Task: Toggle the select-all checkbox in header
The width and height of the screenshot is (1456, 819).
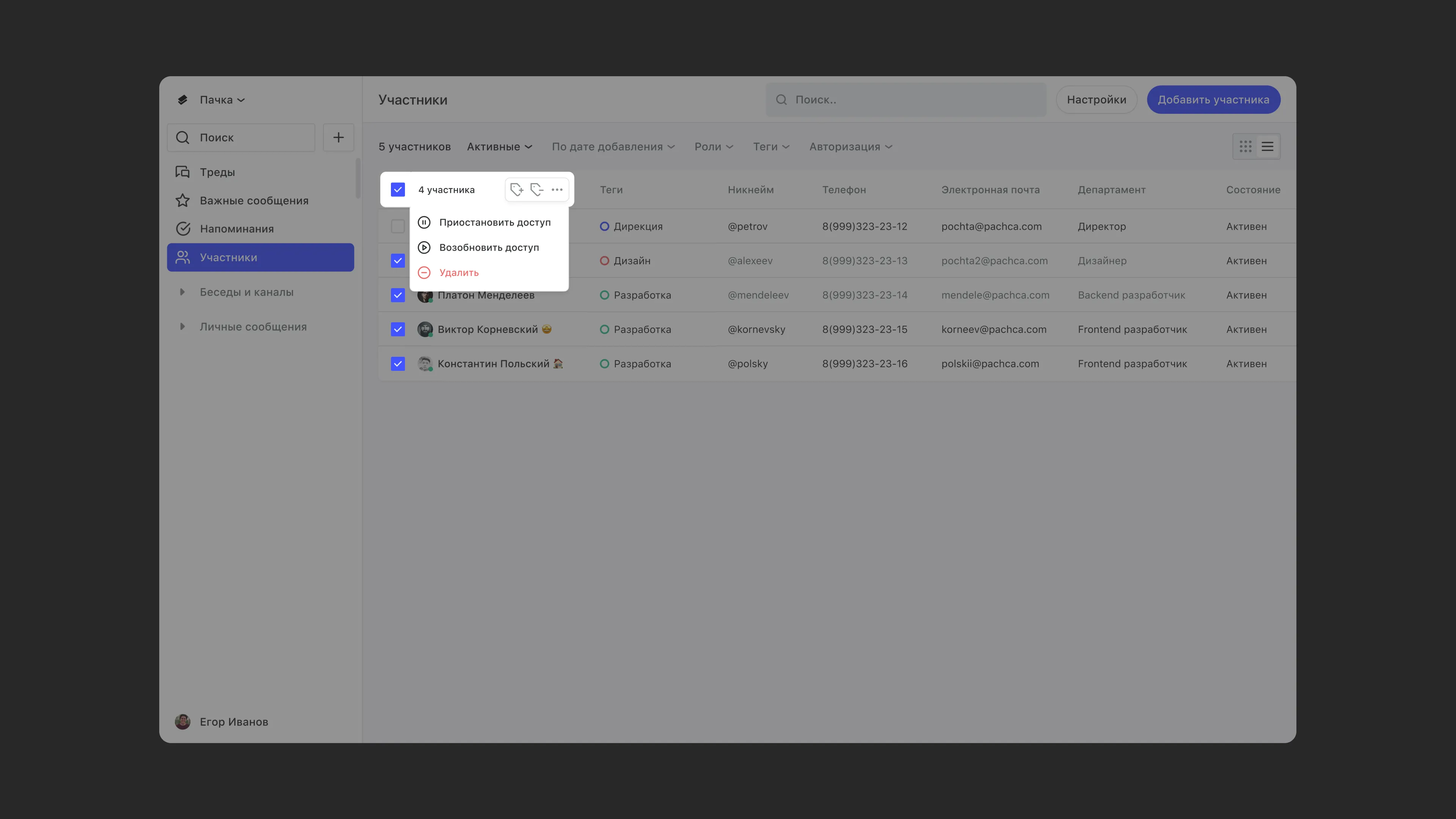Action: click(398, 190)
